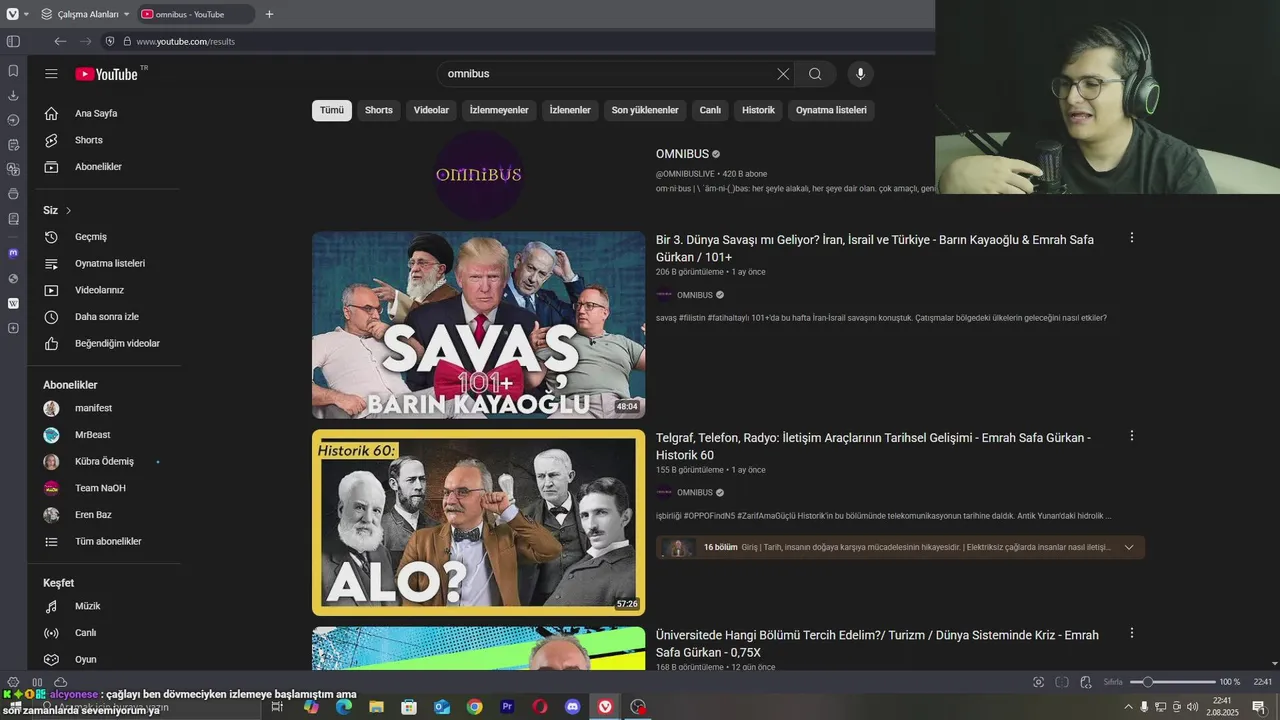Go back with the browser back arrow
The height and width of the screenshot is (720, 1280).
[60, 41]
